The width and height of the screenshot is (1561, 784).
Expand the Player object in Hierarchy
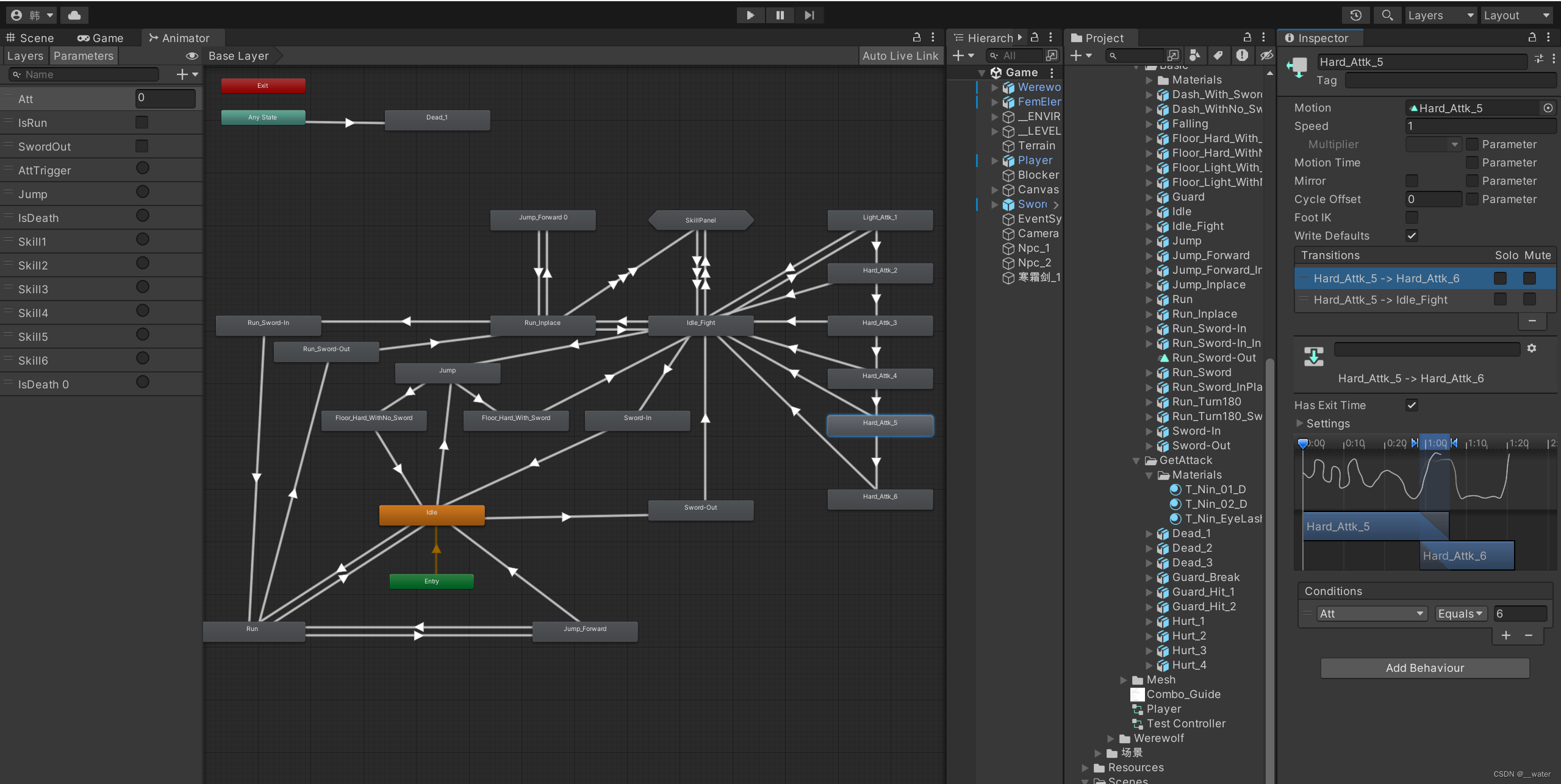click(x=995, y=161)
